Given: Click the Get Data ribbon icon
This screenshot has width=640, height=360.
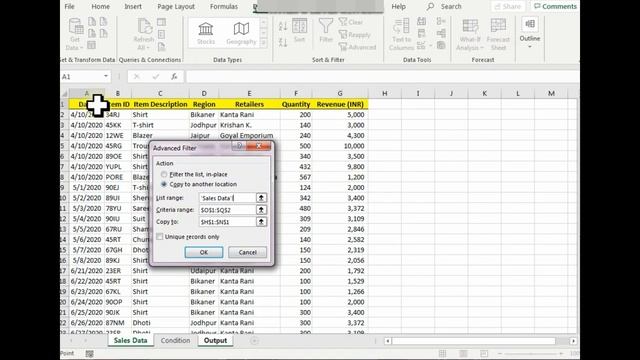Looking at the screenshot, I should 75,33.
